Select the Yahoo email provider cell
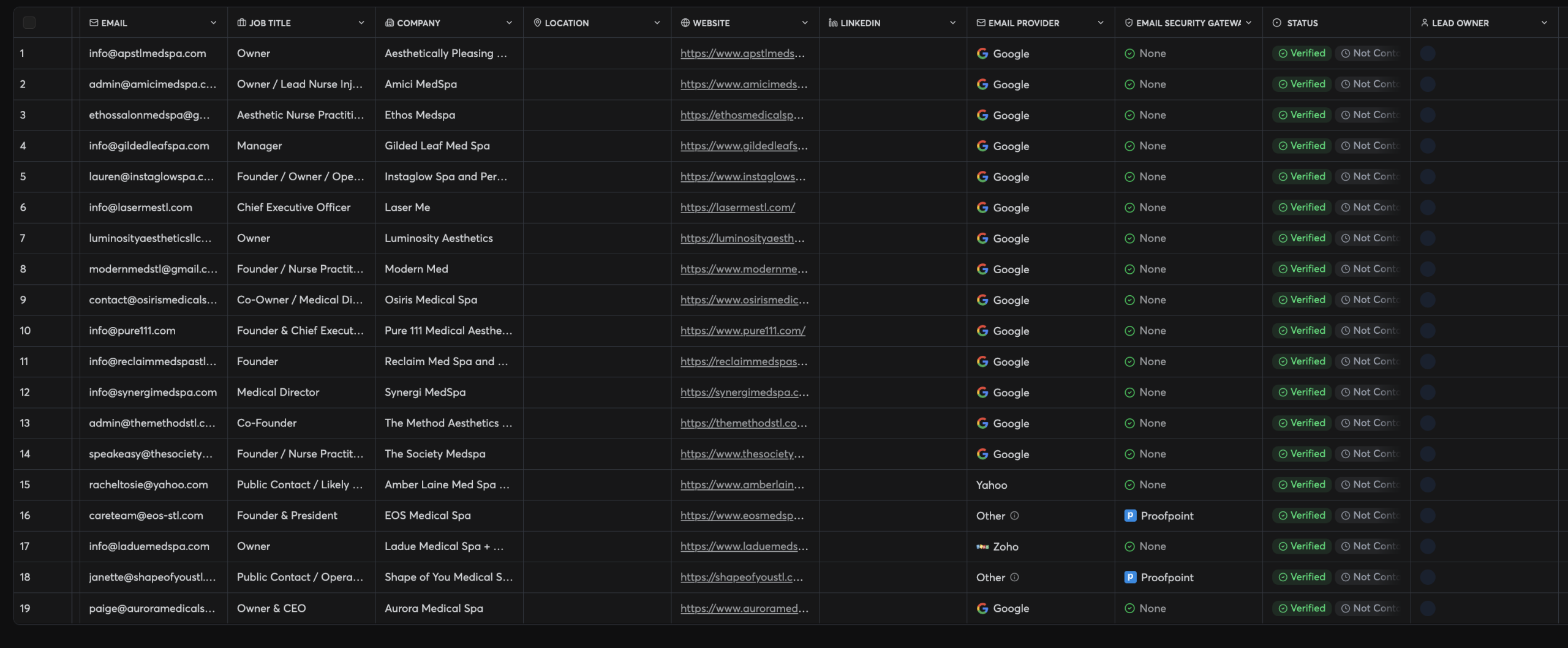This screenshot has height=648, width=1568. (1041, 485)
